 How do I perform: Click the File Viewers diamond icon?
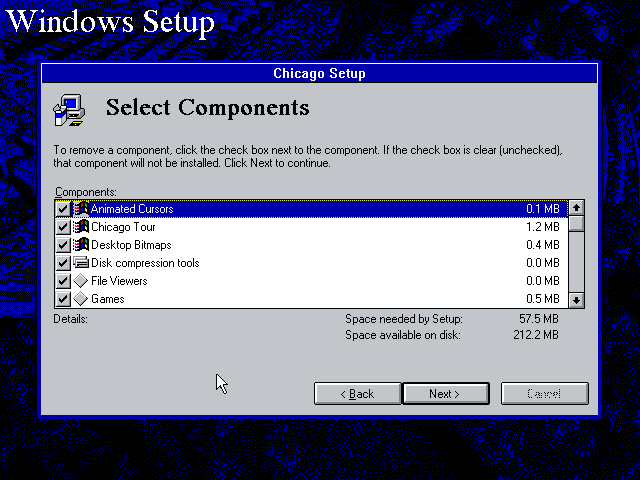81,280
